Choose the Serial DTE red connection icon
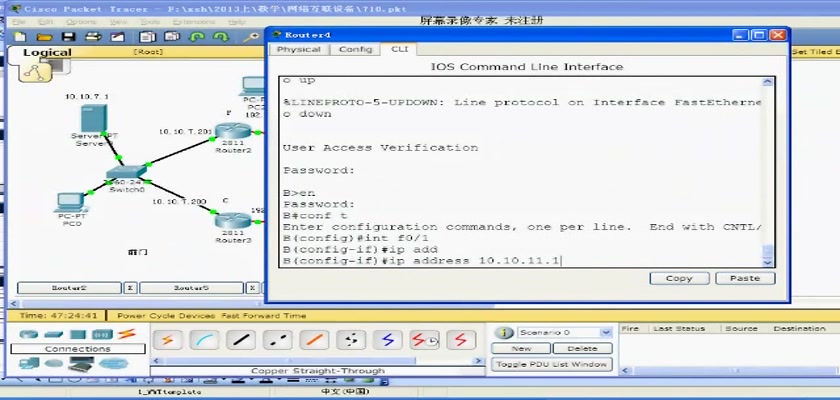The width and height of the screenshot is (840, 400). pyautogui.click(x=461, y=339)
